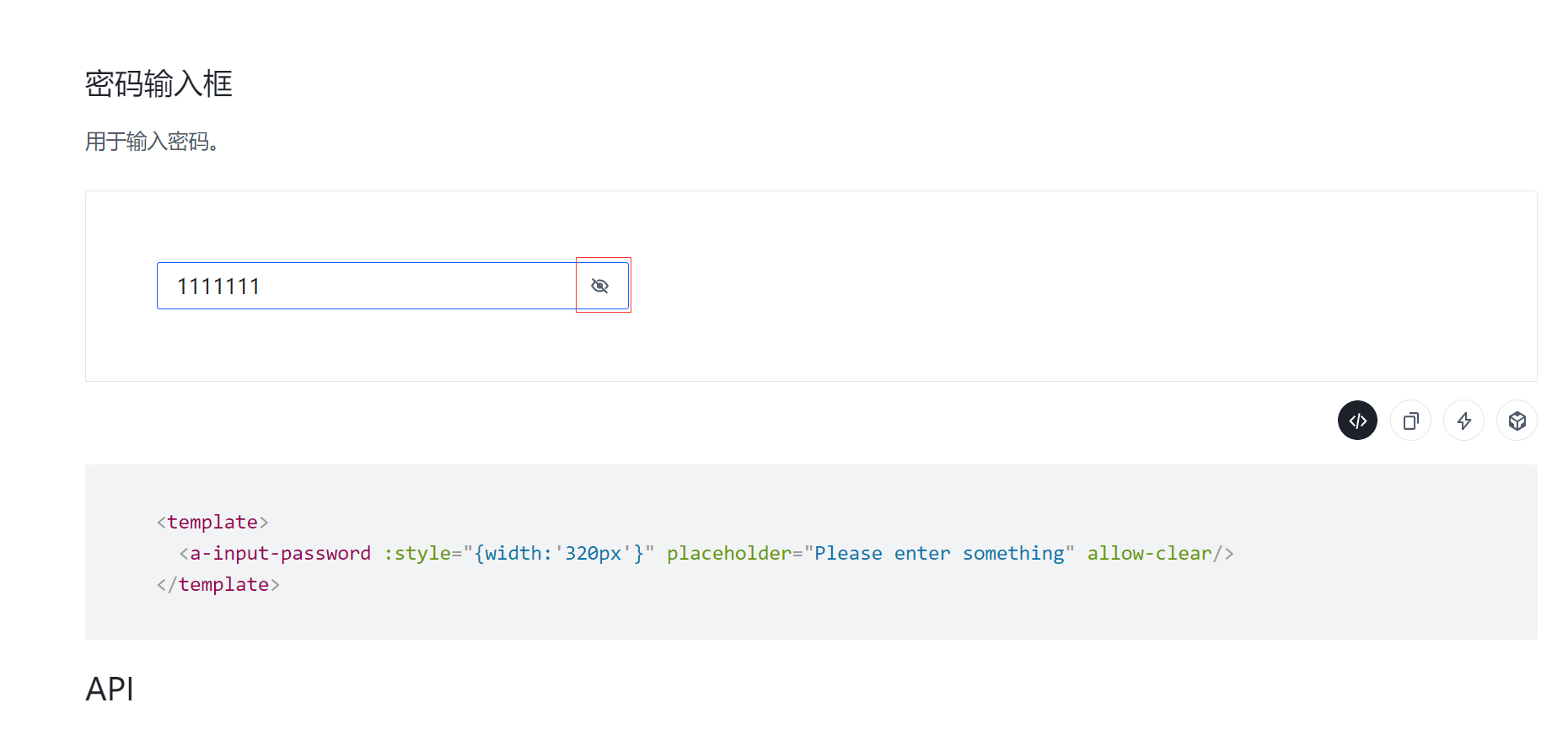Open demo in CodeSandbox cube icon
The height and width of the screenshot is (735, 1568).
pyautogui.click(x=1517, y=421)
